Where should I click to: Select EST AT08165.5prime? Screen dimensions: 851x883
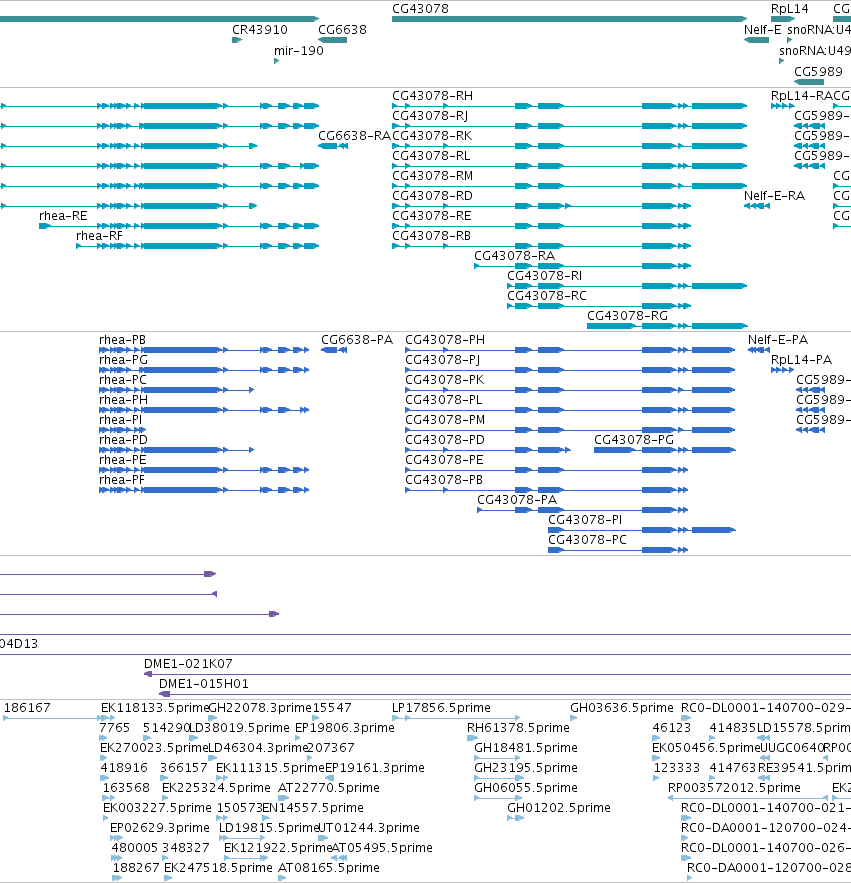[x=282, y=878]
